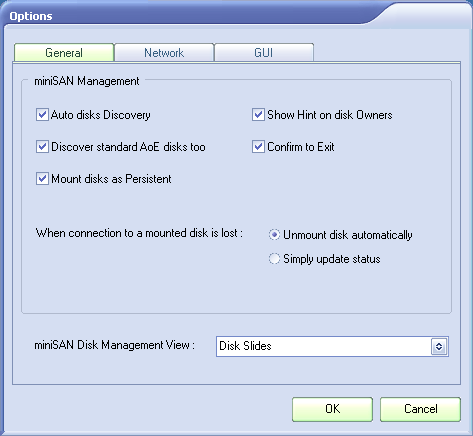The width and height of the screenshot is (473, 436).
Task: Confirm settings with the OK button
Action: [332, 409]
